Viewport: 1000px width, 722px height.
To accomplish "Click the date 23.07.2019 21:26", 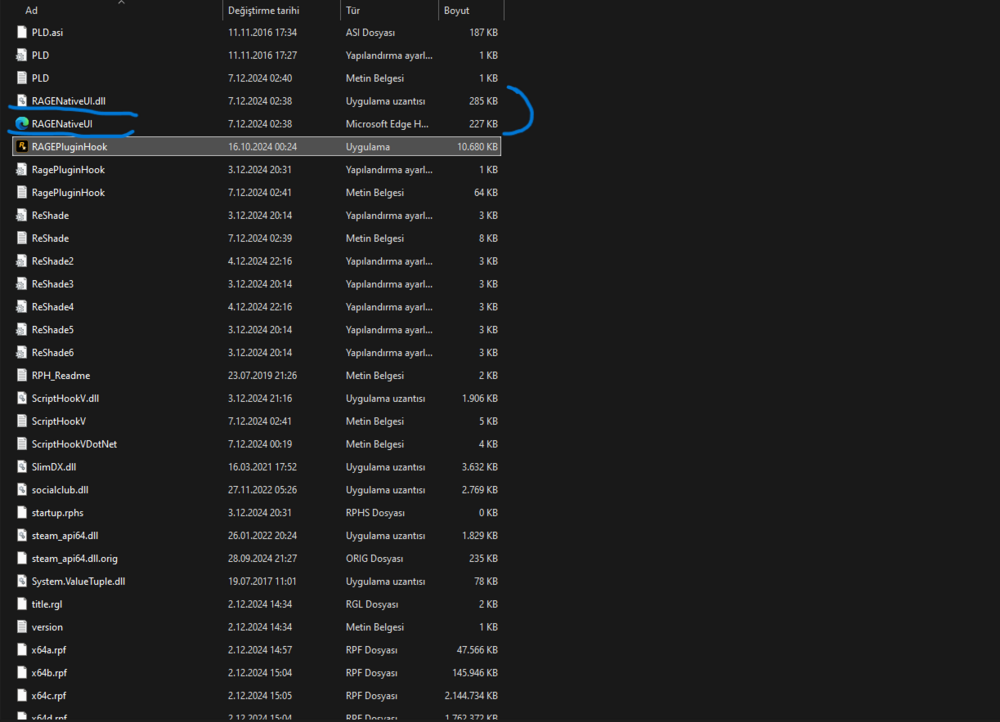I will (x=262, y=375).
